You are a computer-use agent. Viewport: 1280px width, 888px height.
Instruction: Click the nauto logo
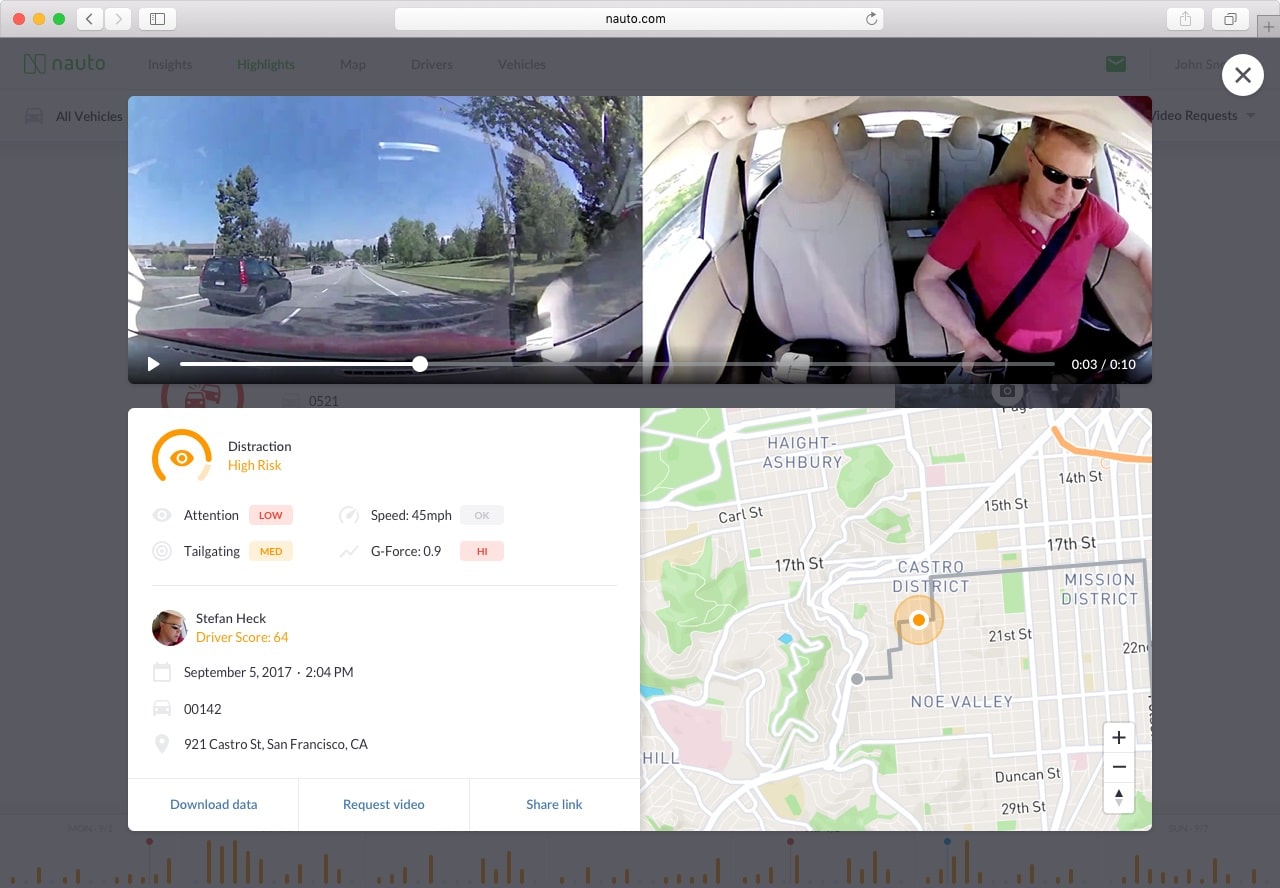pos(65,64)
